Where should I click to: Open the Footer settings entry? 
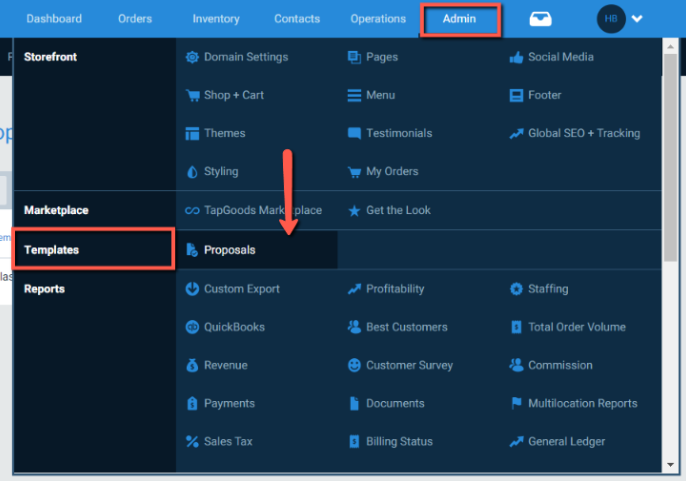[x=545, y=95]
